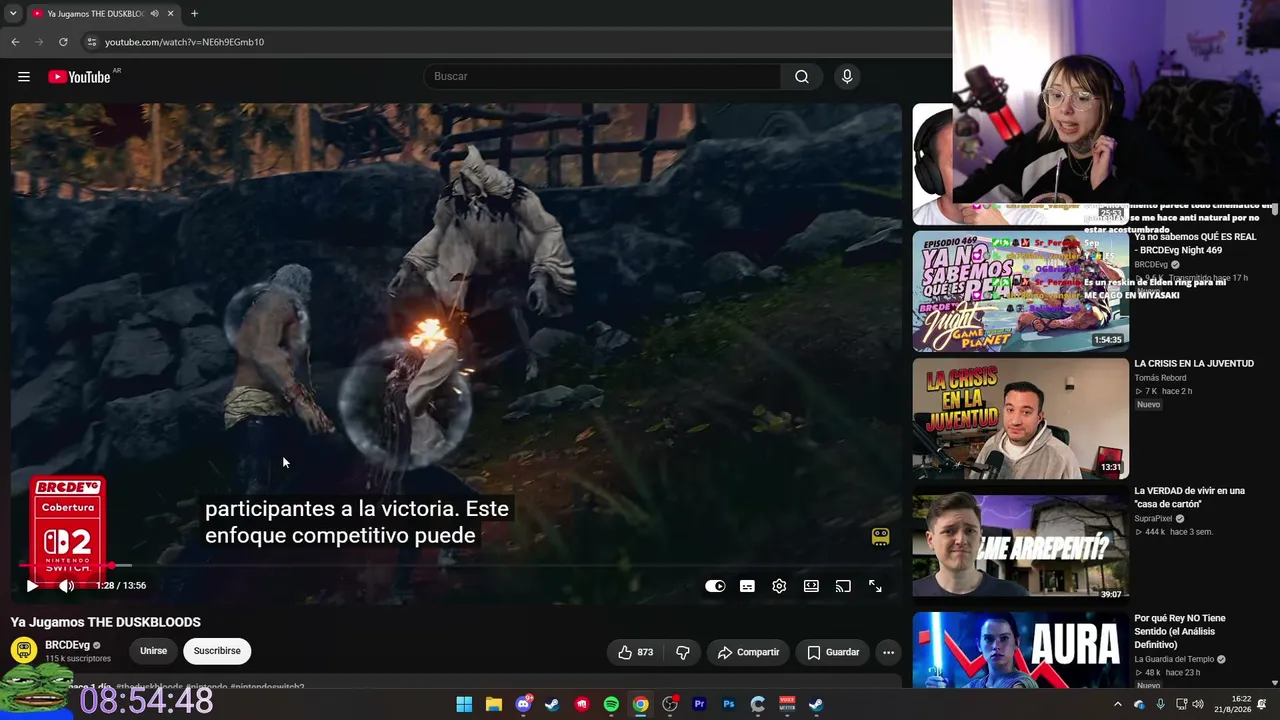The image size is (1280, 720).
Task: Open File Explorer from taskbar
Action: pyautogui.click(x=494, y=704)
